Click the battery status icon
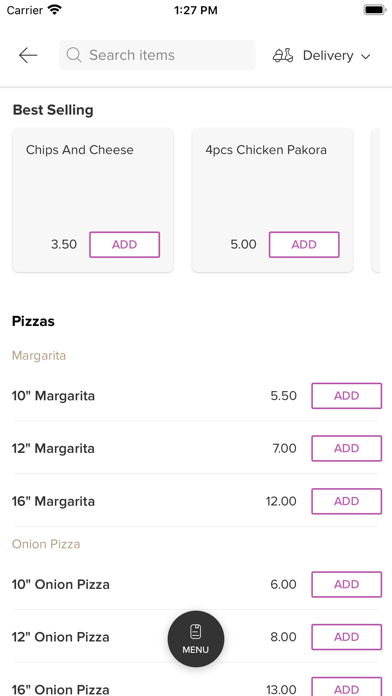392x696 pixels. pyautogui.click(x=375, y=10)
